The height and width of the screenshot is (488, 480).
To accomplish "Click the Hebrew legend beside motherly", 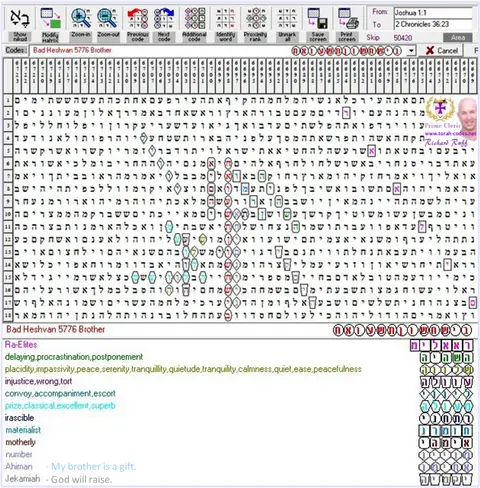I will tap(446, 442).
